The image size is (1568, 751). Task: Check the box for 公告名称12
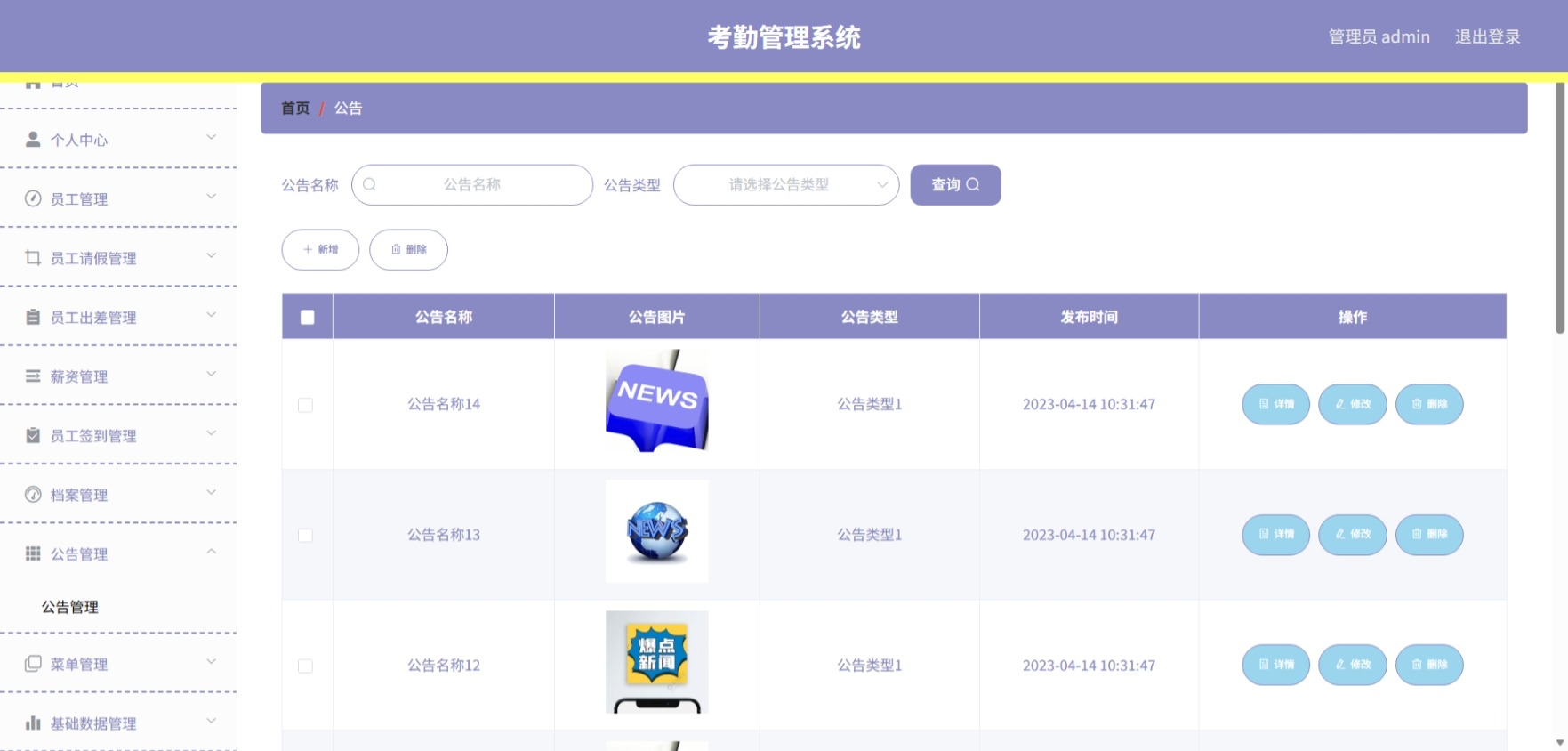click(305, 666)
